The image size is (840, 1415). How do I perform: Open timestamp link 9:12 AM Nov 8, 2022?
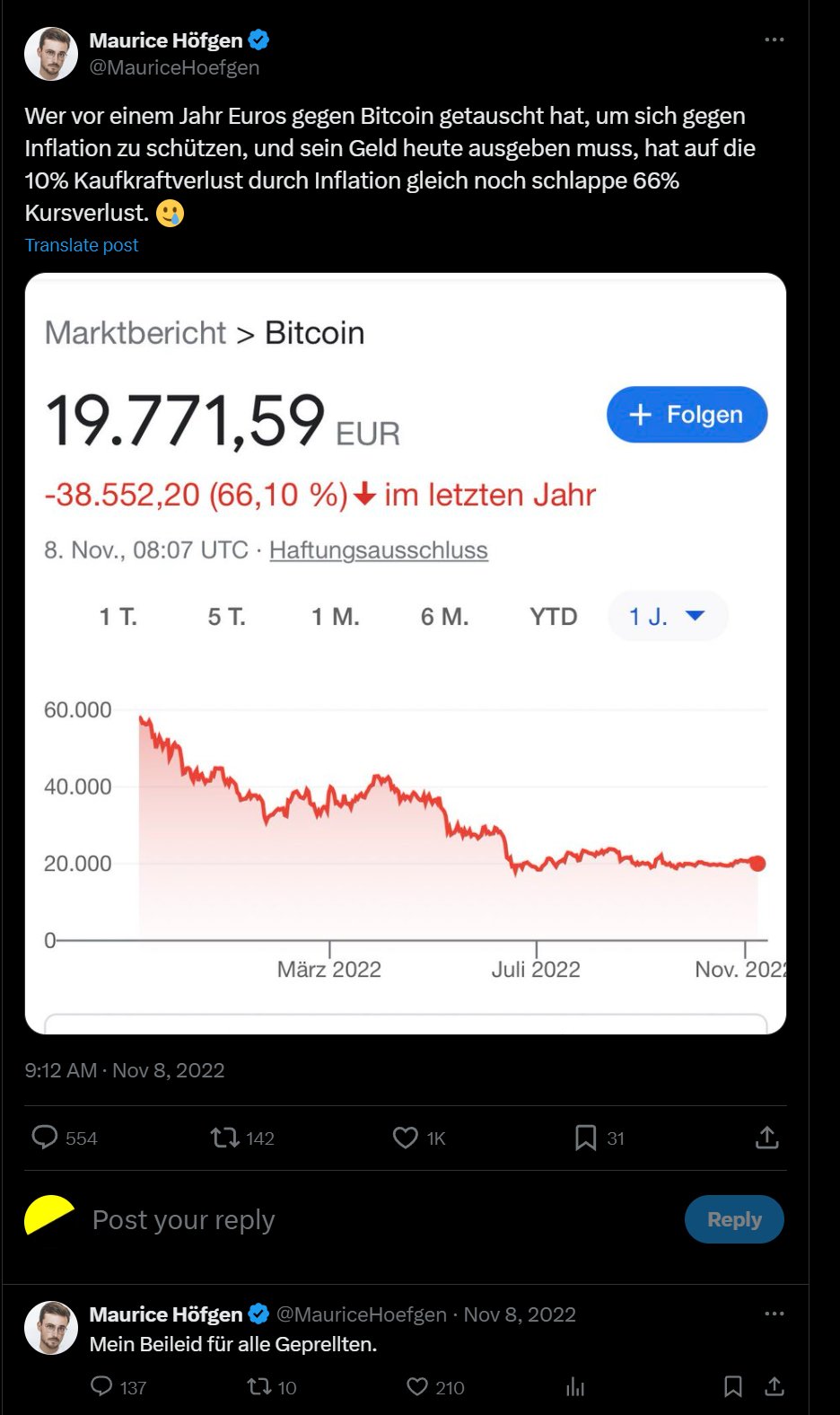(125, 1070)
